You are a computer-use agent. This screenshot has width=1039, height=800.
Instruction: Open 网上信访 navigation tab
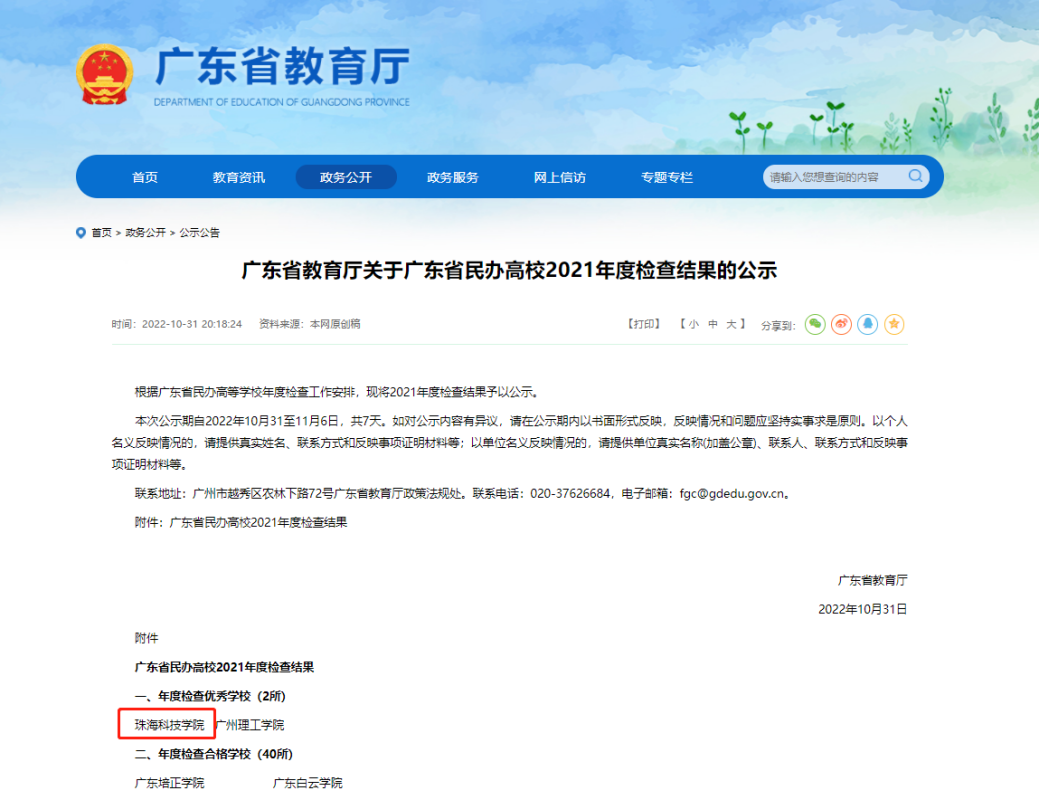(560, 177)
